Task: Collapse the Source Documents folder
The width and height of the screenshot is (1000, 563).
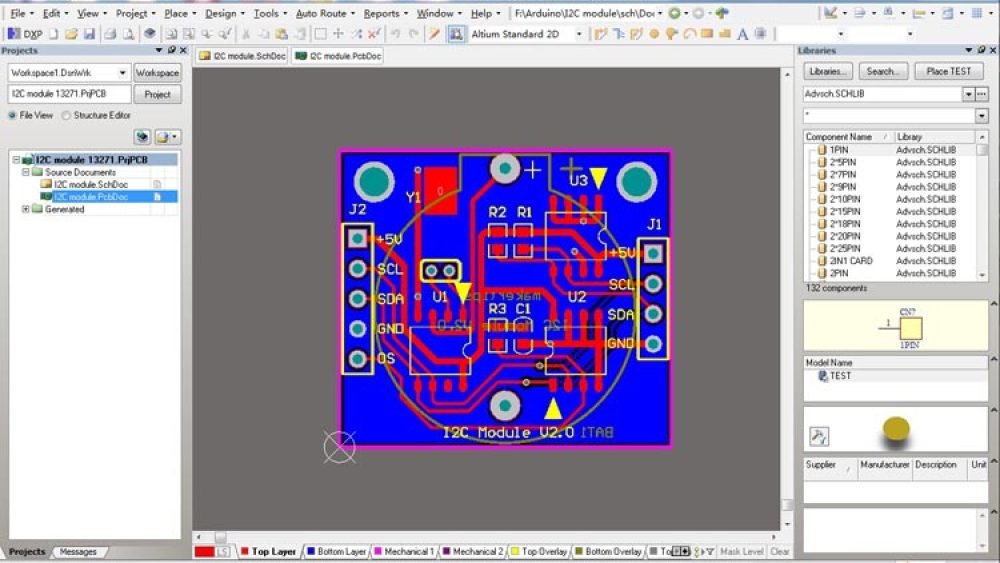Action: click(x=26, y=172)
